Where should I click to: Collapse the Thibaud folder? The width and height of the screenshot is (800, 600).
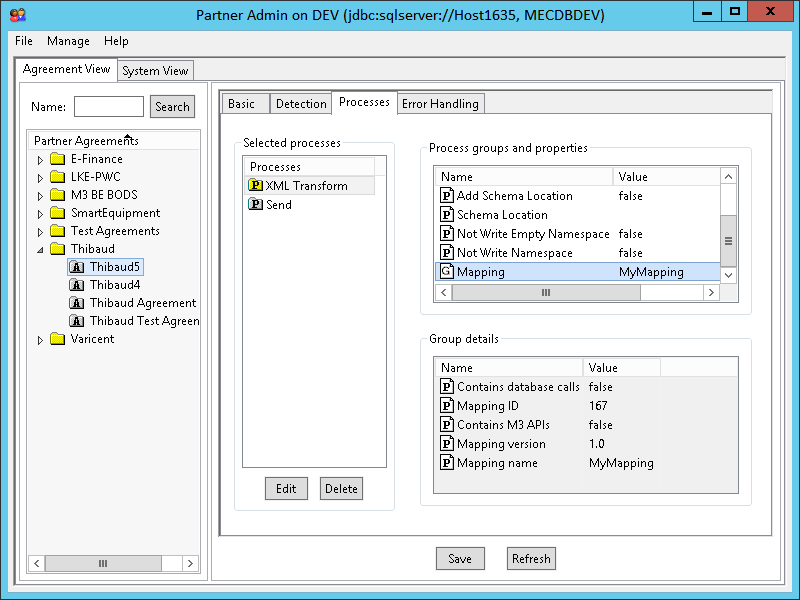pyautogui.click(x=40, y=250)
